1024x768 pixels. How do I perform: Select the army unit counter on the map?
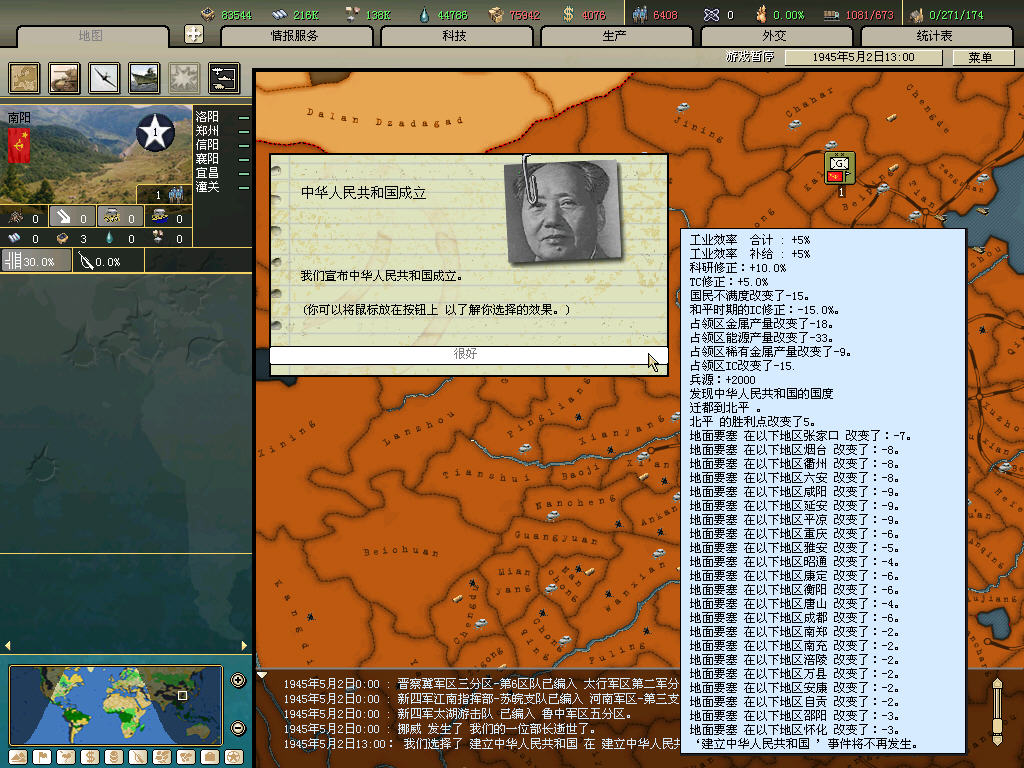point(840,166)
